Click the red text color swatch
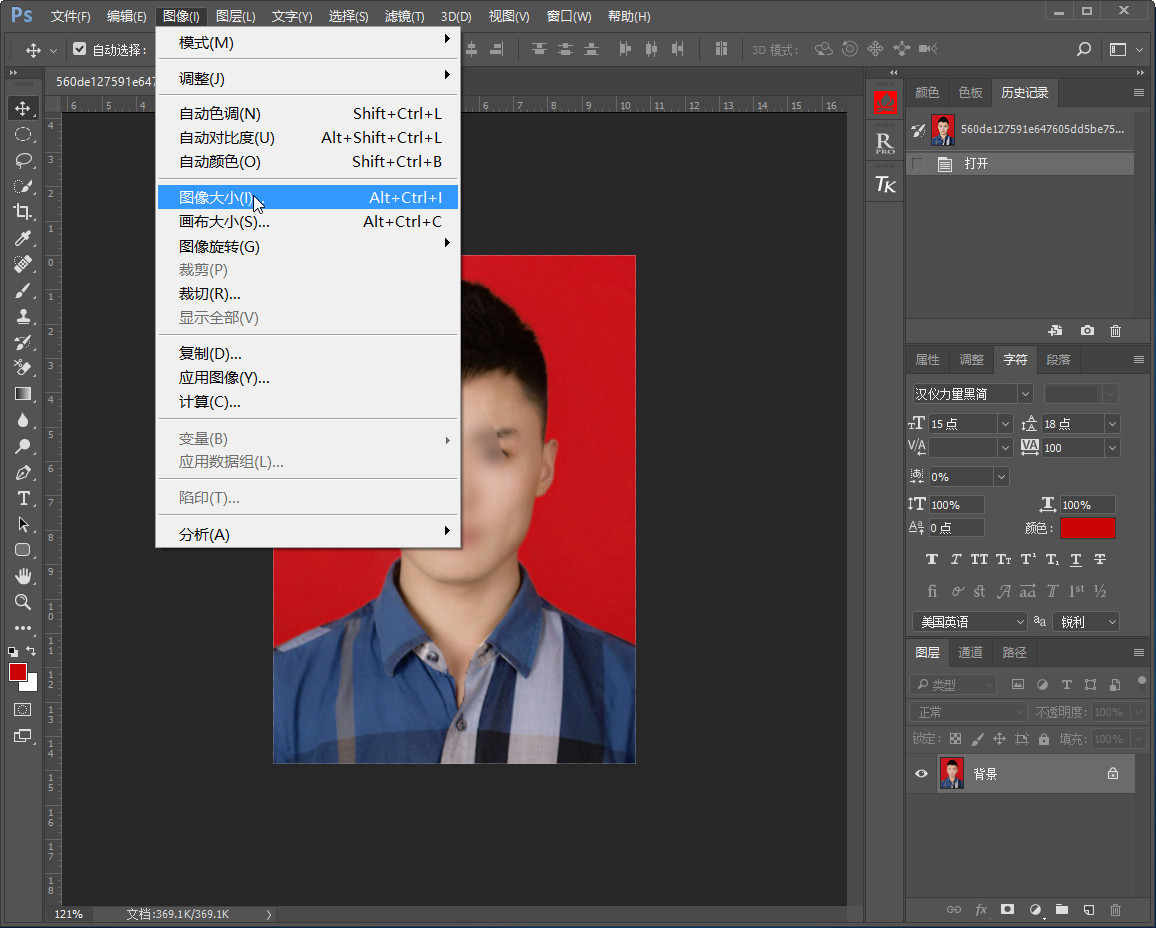 click(1087, 528)
